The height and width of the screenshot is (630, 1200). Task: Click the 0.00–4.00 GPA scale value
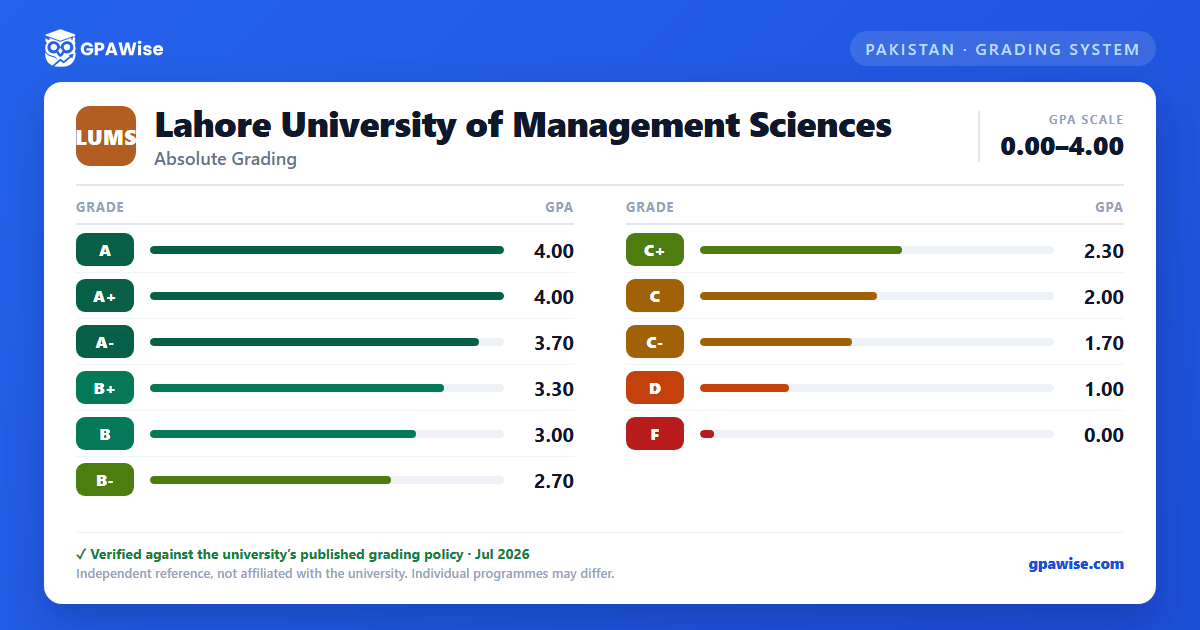[1062, 146]
